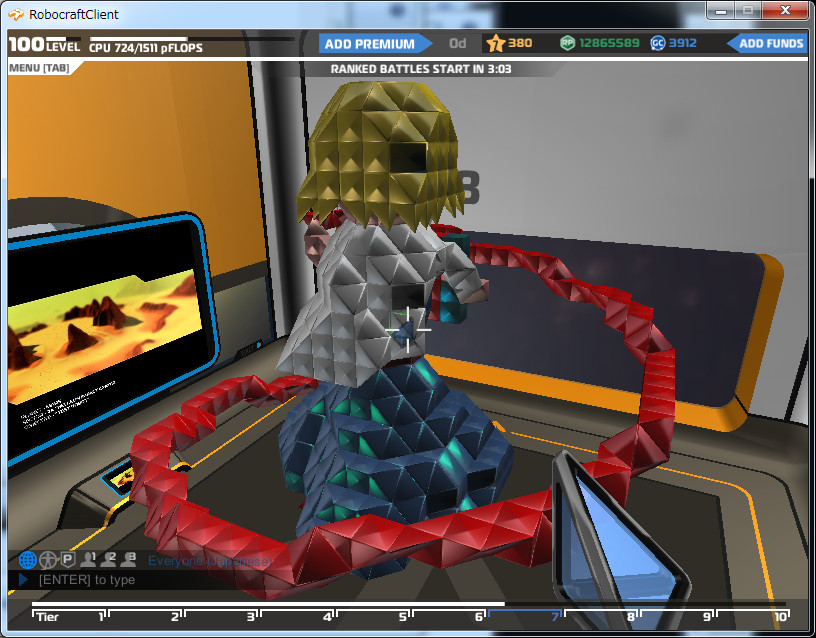
Task: Select the person-in-circle chat channel icon
Action: point(48,560)
